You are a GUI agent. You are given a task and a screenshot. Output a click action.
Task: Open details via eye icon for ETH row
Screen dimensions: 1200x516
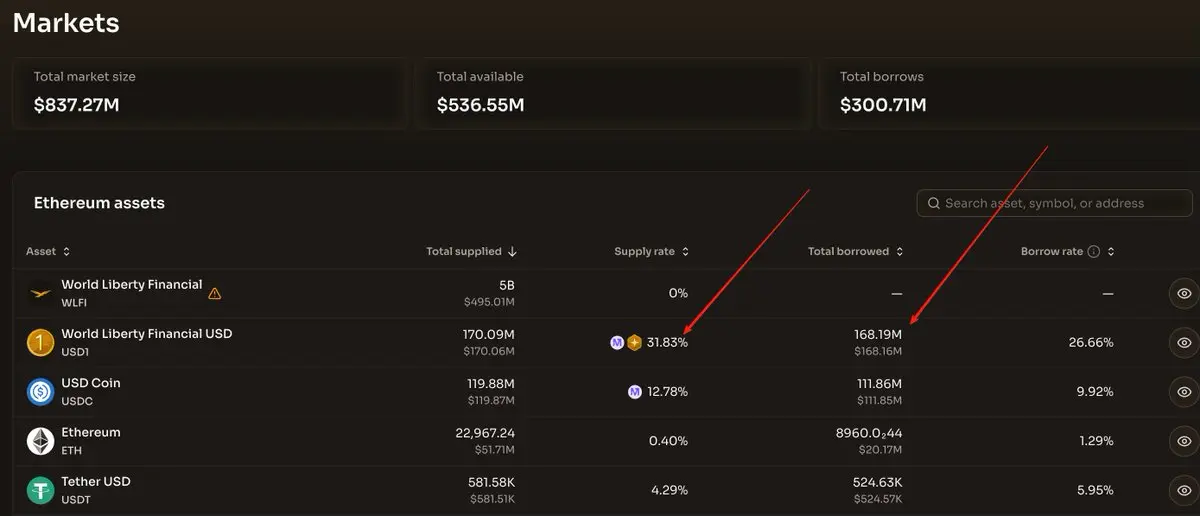[x=1184, y=441]
